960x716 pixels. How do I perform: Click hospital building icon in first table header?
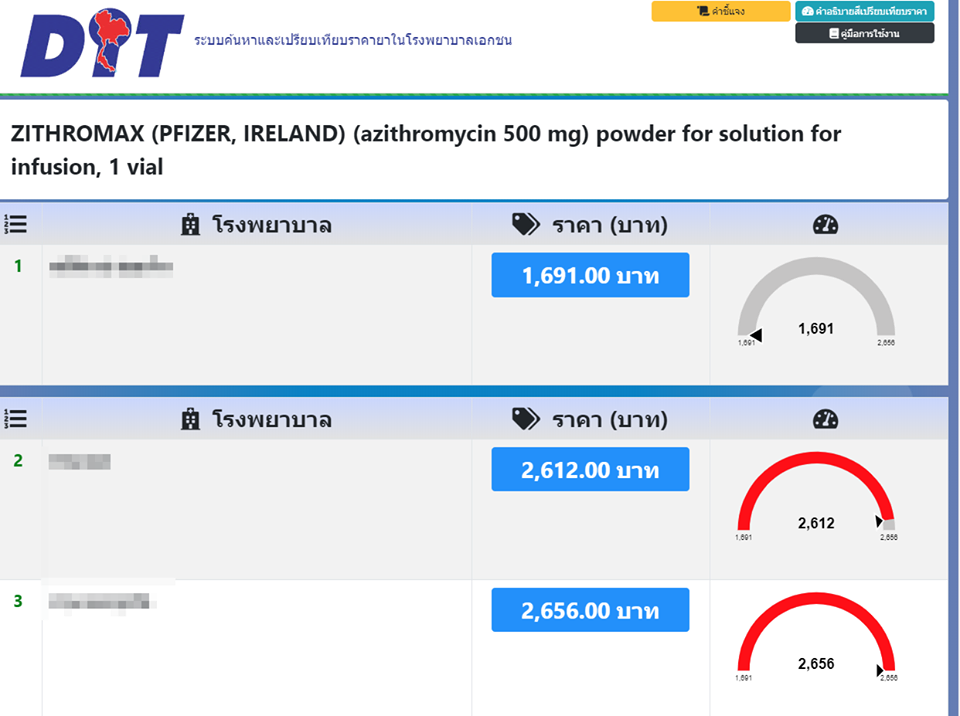pos(190,225)
